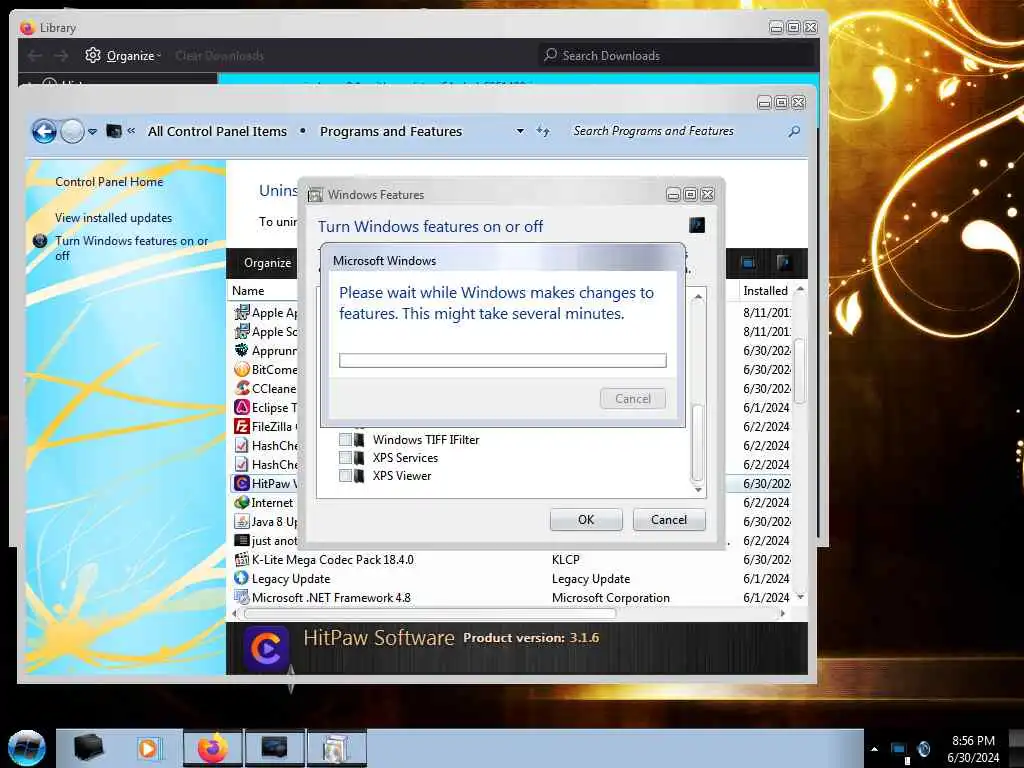Select Microsoft .NET Framework 4.8 row
Screen dimensions: 1024x768
511,598
